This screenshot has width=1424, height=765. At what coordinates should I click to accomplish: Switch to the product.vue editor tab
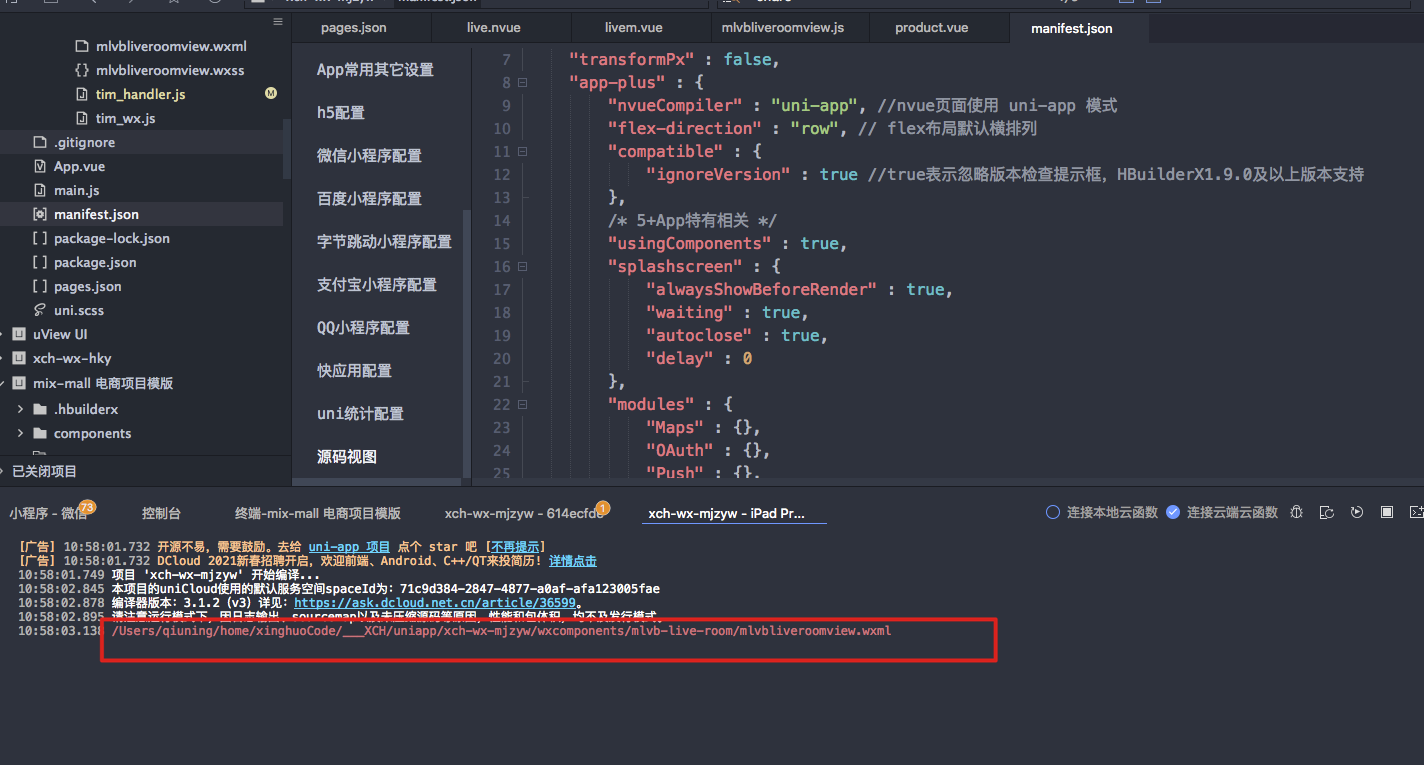click(x=932, y=28)
